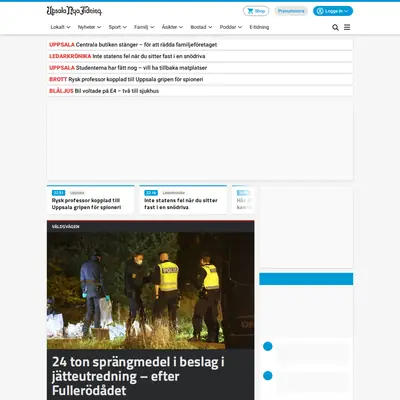Open BLÅLJUS headline 'Bil voltade på E4'
This screenshot has height=400, width=400.
point(200,91)
